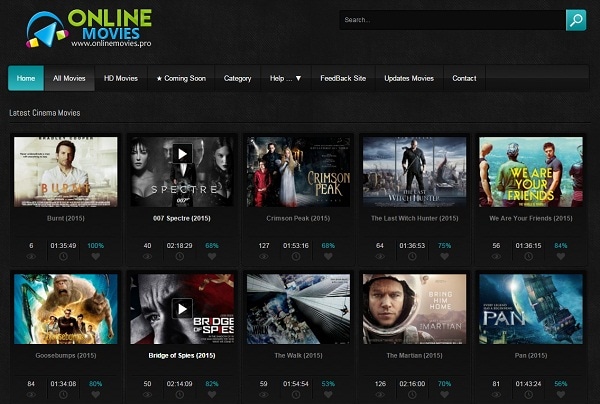Click the 02:18:29 duration on 007 Spectre
The image size is (600, 404).
[179, 246]
